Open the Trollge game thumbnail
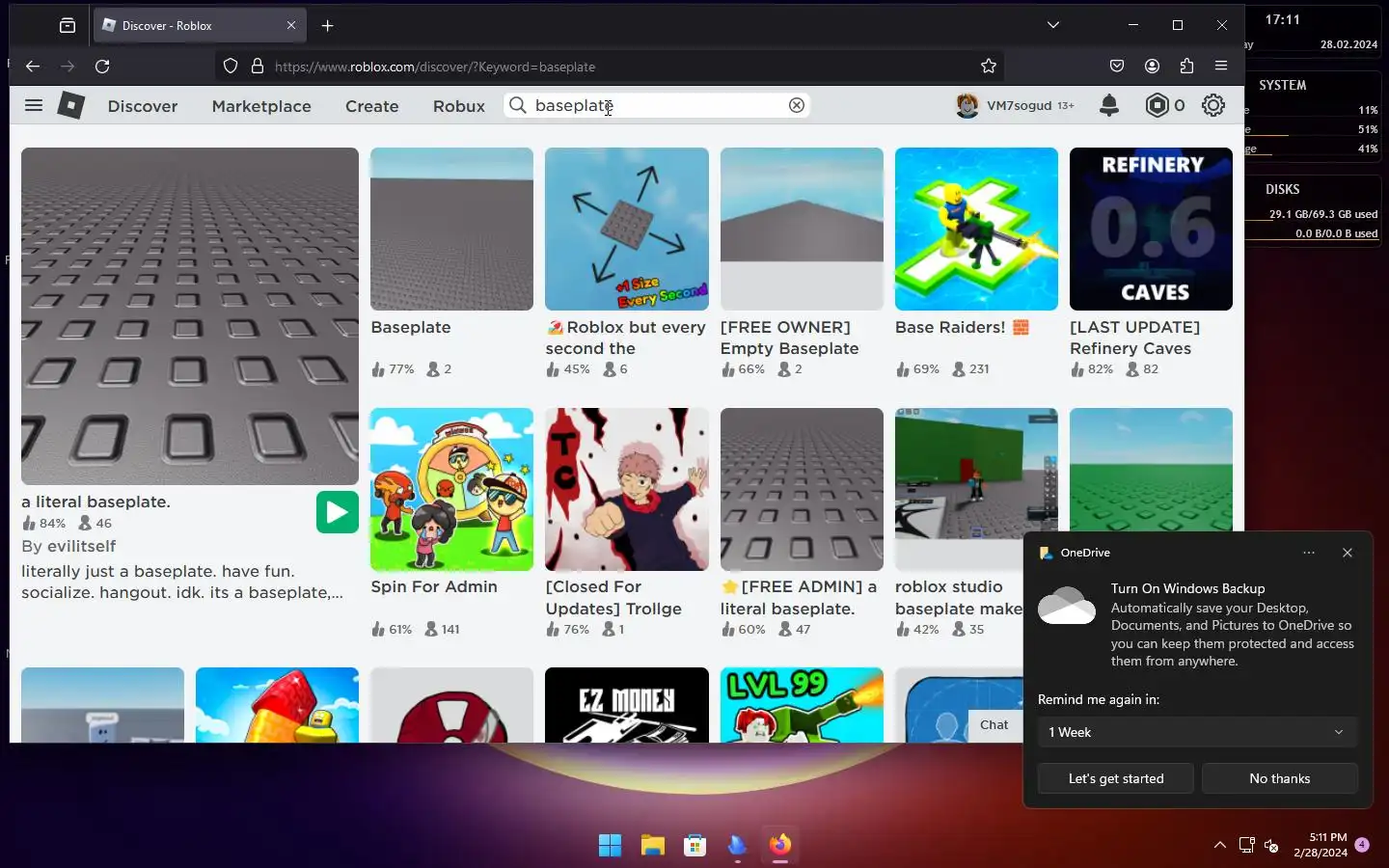The height and width of the screenshot is (868, 1389). click(627, 489)
